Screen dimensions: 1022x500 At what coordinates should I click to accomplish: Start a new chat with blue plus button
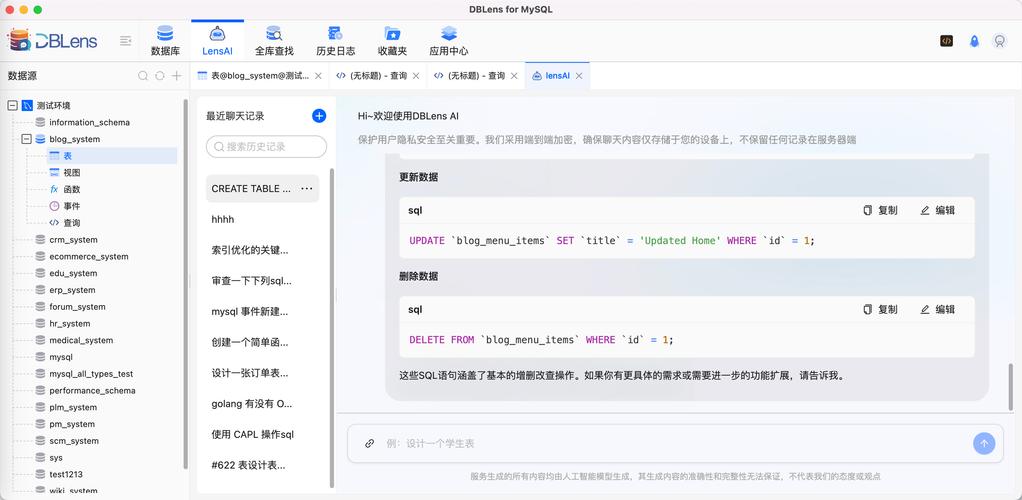tap(319, 116)
